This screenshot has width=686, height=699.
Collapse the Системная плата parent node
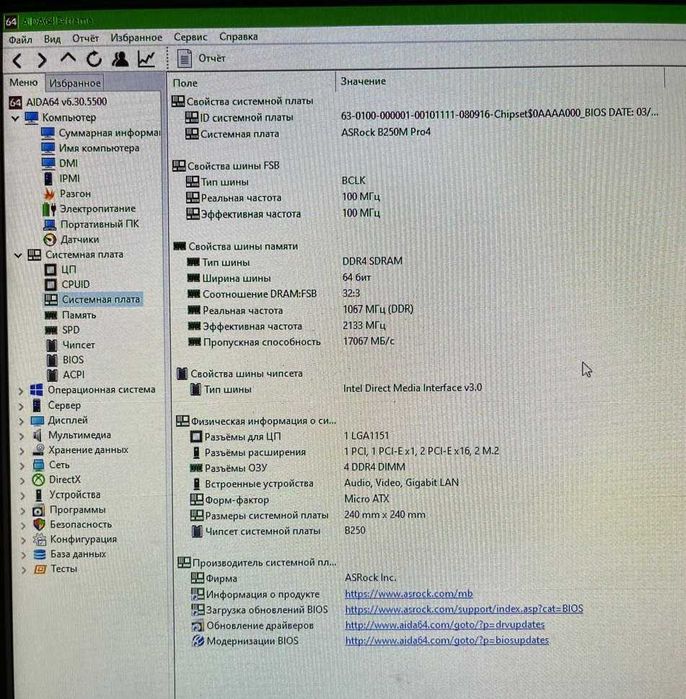tap(18, 255)
